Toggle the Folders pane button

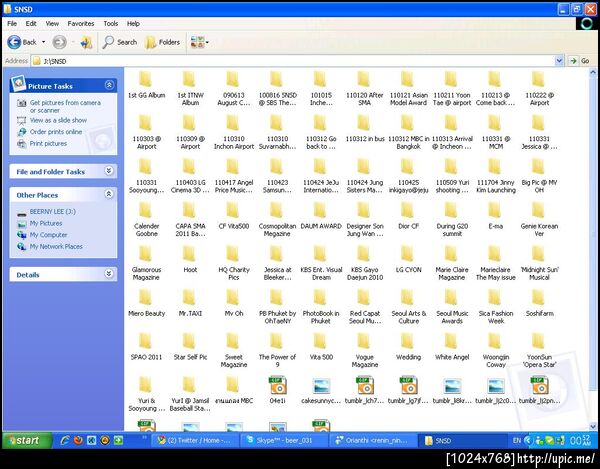[162, 42]
